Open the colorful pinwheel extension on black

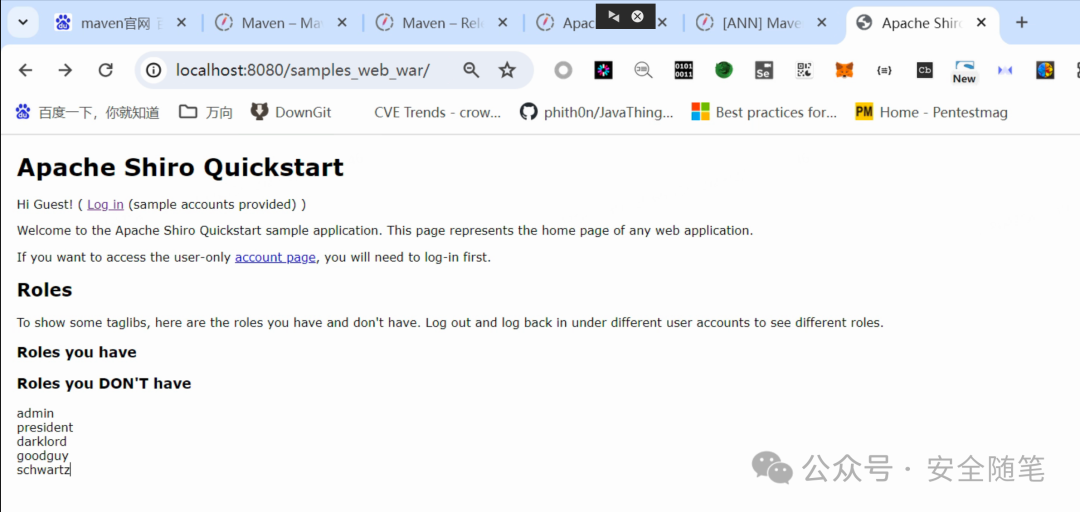point(603,70)
